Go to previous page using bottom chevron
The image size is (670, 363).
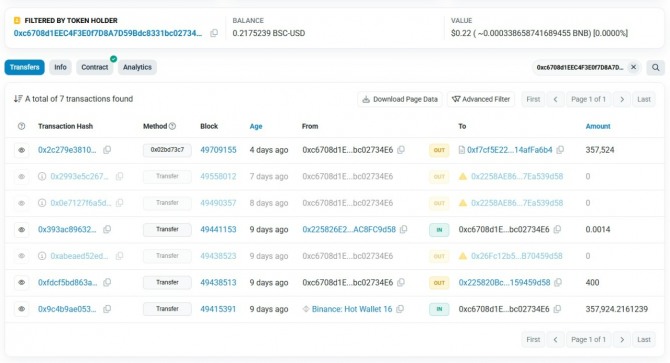(x=555, y=340)
